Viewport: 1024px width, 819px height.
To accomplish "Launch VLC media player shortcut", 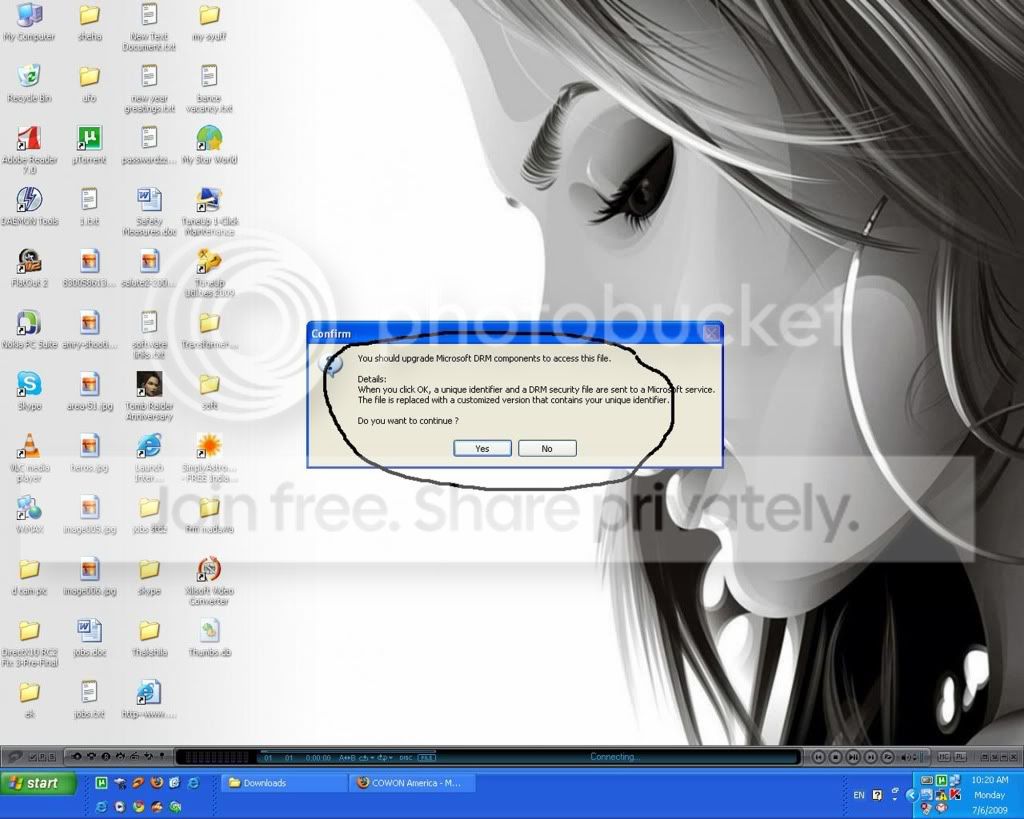I will coord(29,458).
